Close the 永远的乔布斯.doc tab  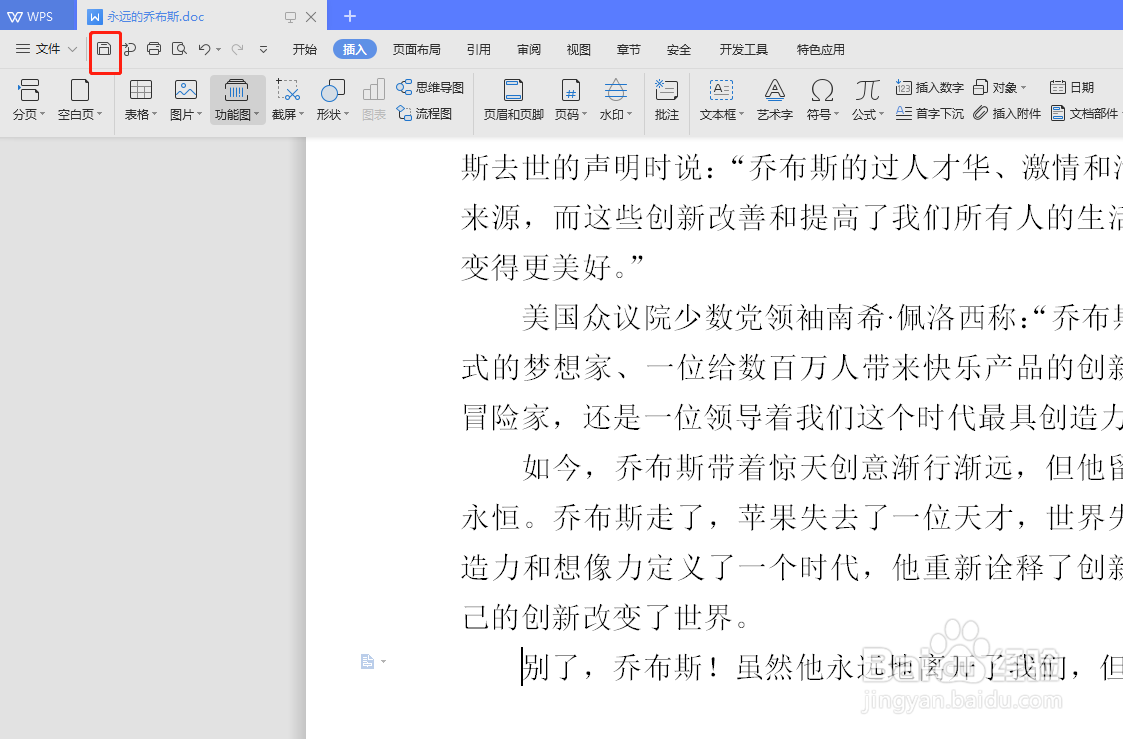[311, 16]
